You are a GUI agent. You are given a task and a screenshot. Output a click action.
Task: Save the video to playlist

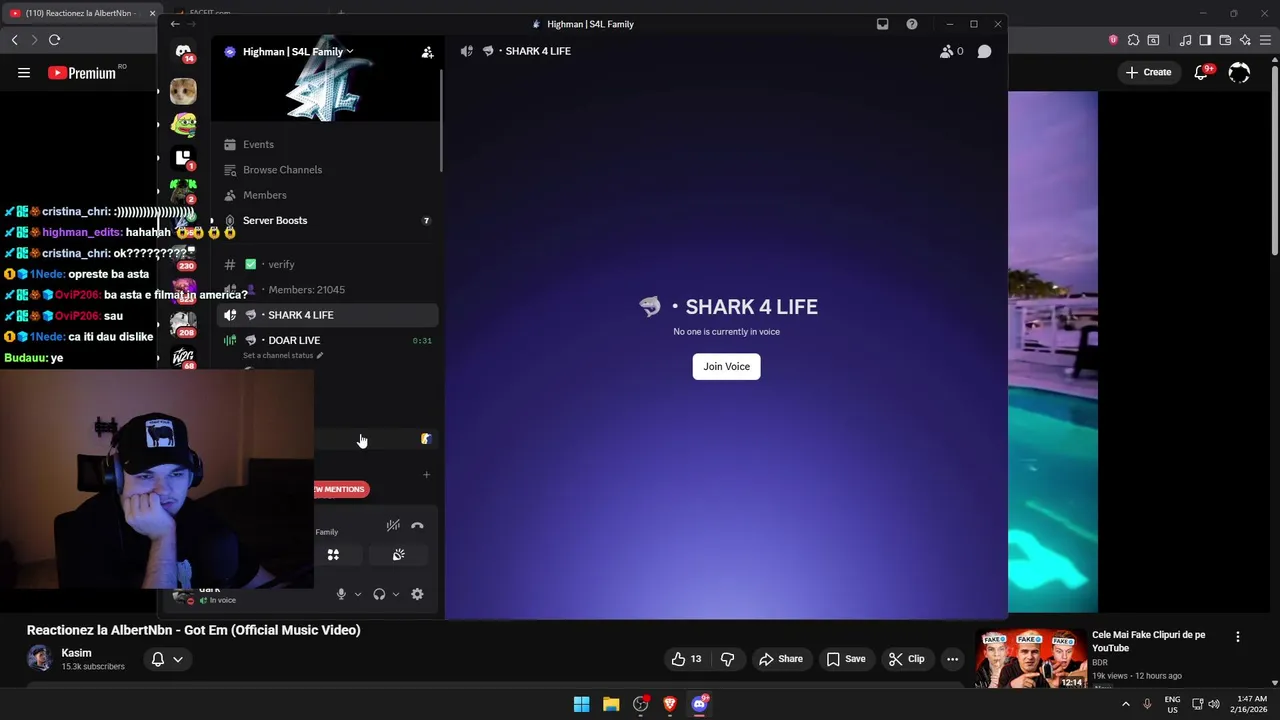pos(845,659)
